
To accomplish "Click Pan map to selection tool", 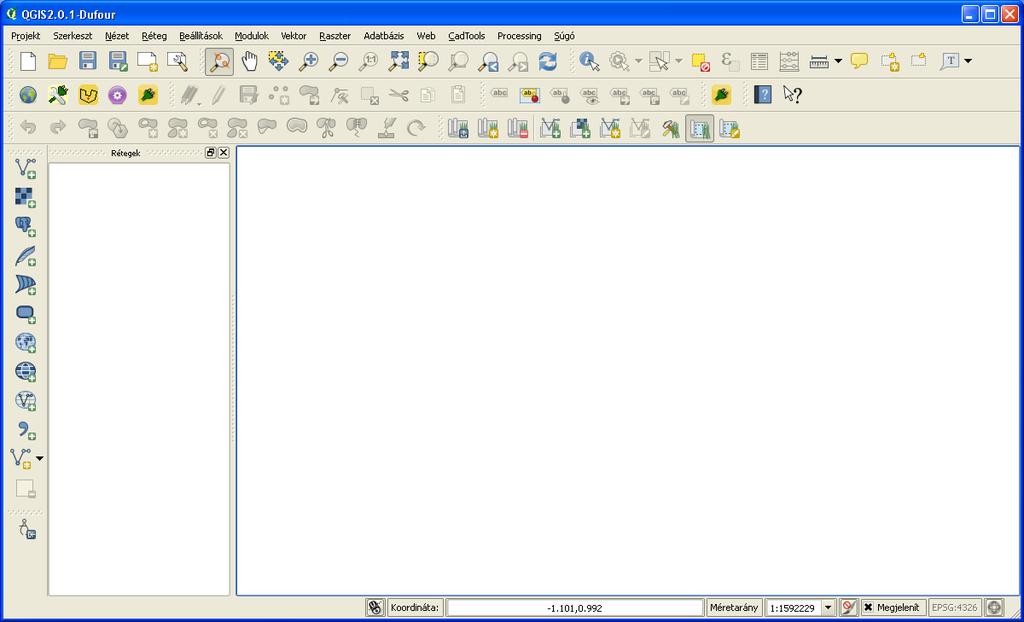I will click(279, 61).
